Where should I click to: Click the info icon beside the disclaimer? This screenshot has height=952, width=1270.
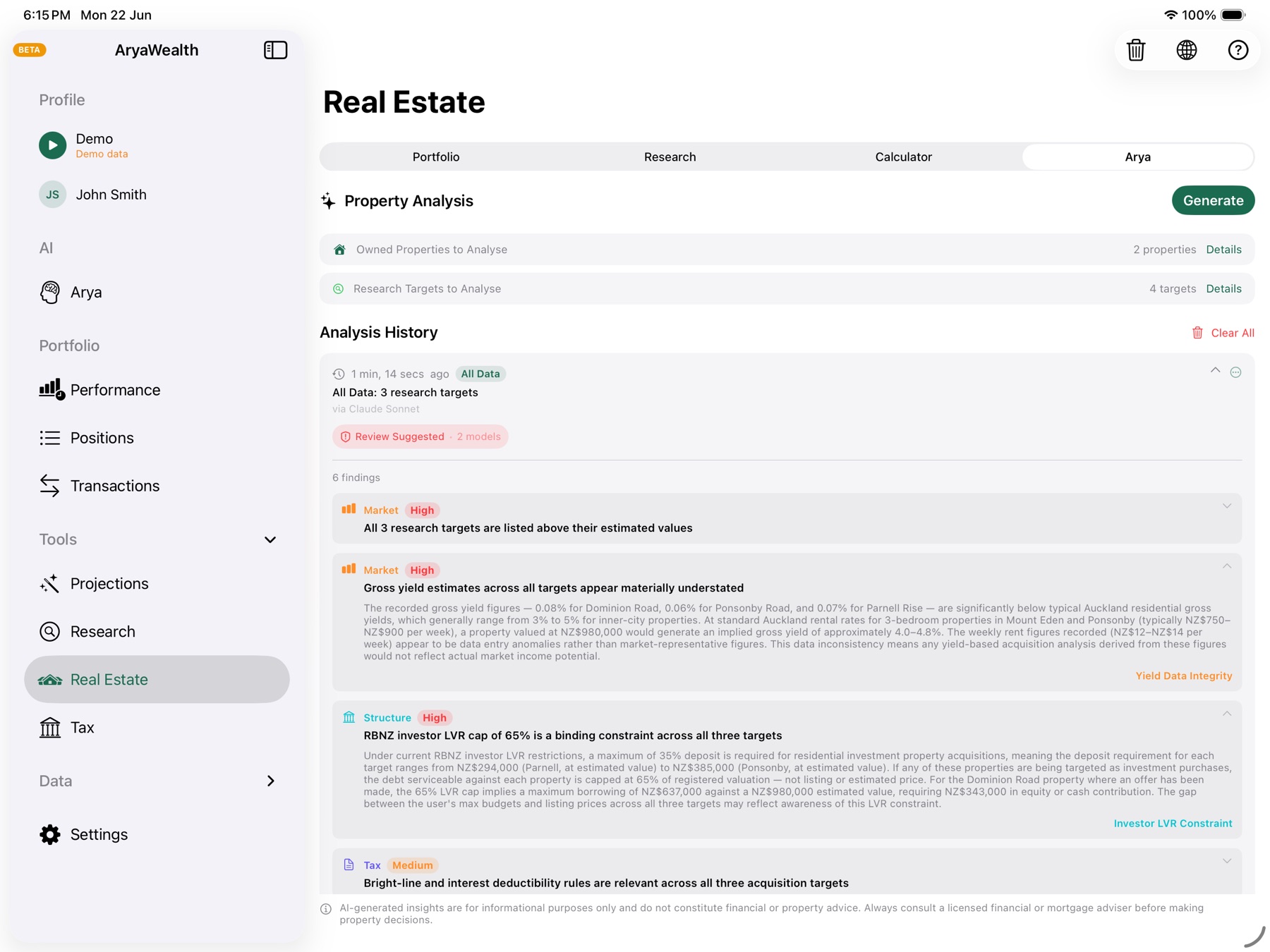coord(326,909)
